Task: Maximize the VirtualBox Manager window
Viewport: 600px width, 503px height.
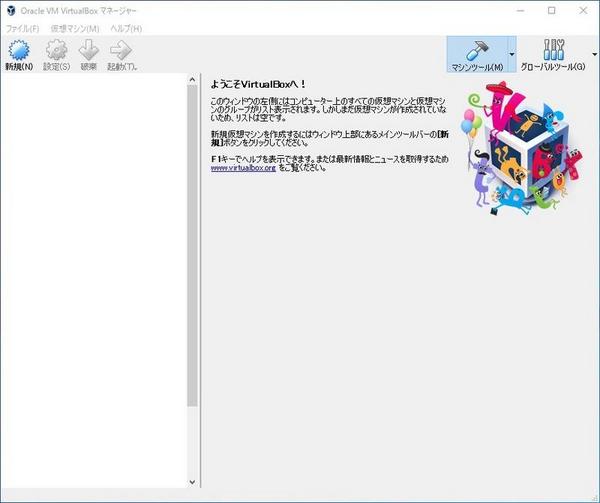Action: 551,11
